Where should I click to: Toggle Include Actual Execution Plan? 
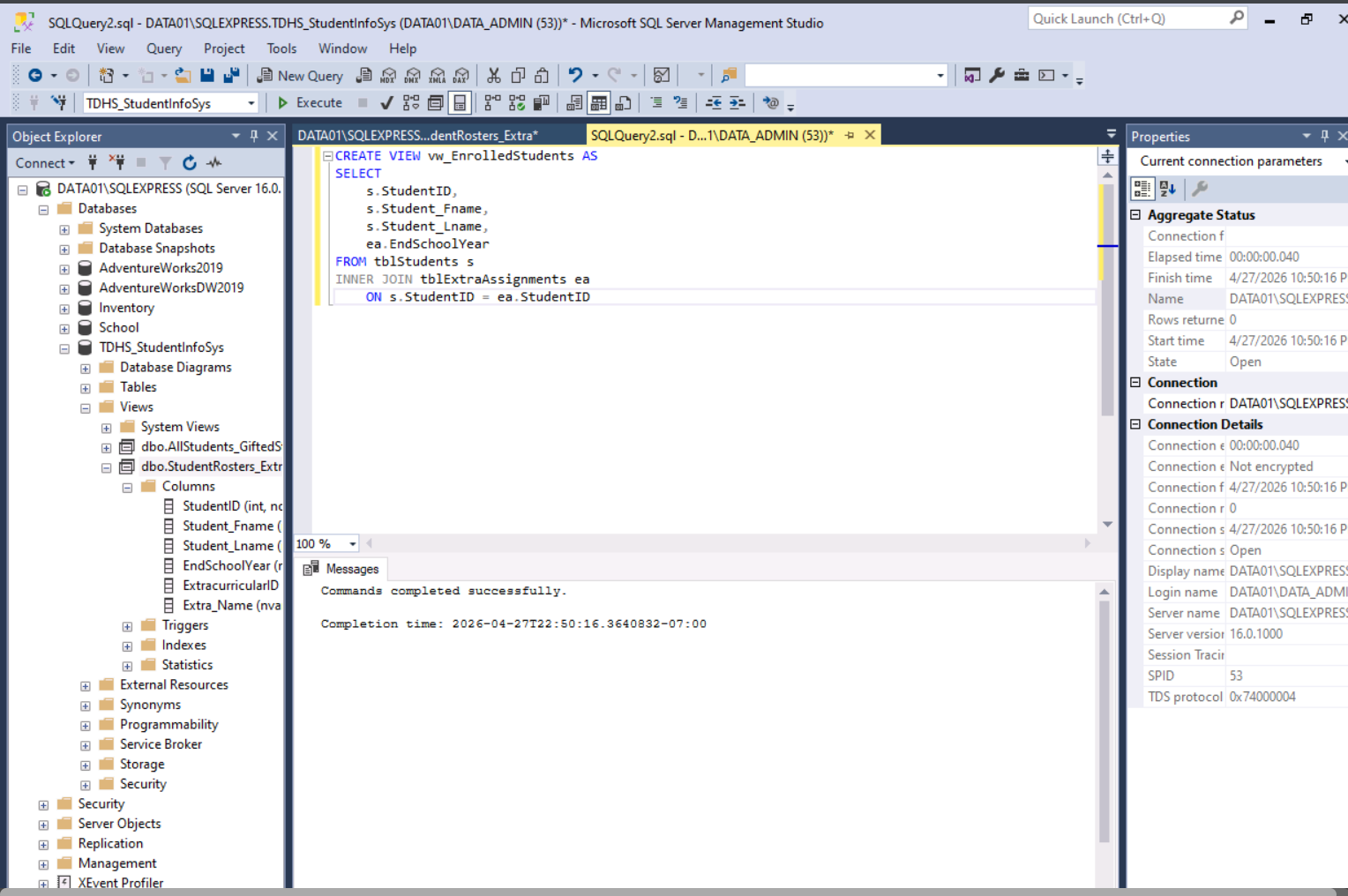click(492, 103)
